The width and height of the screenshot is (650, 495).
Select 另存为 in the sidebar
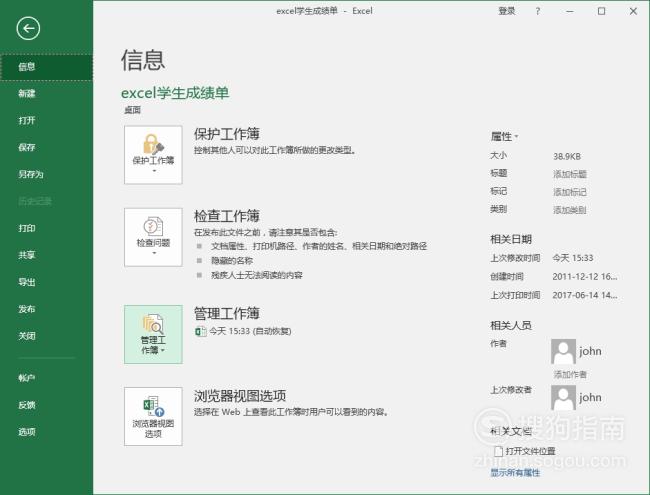tap(46, 174)
